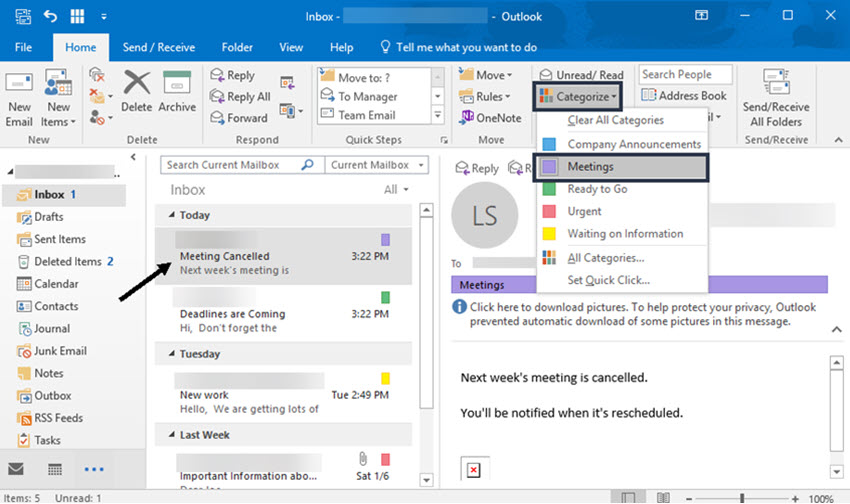Open the Current Mailbox scope dropdown
850x504 pixels.
(x=377, y=165)
